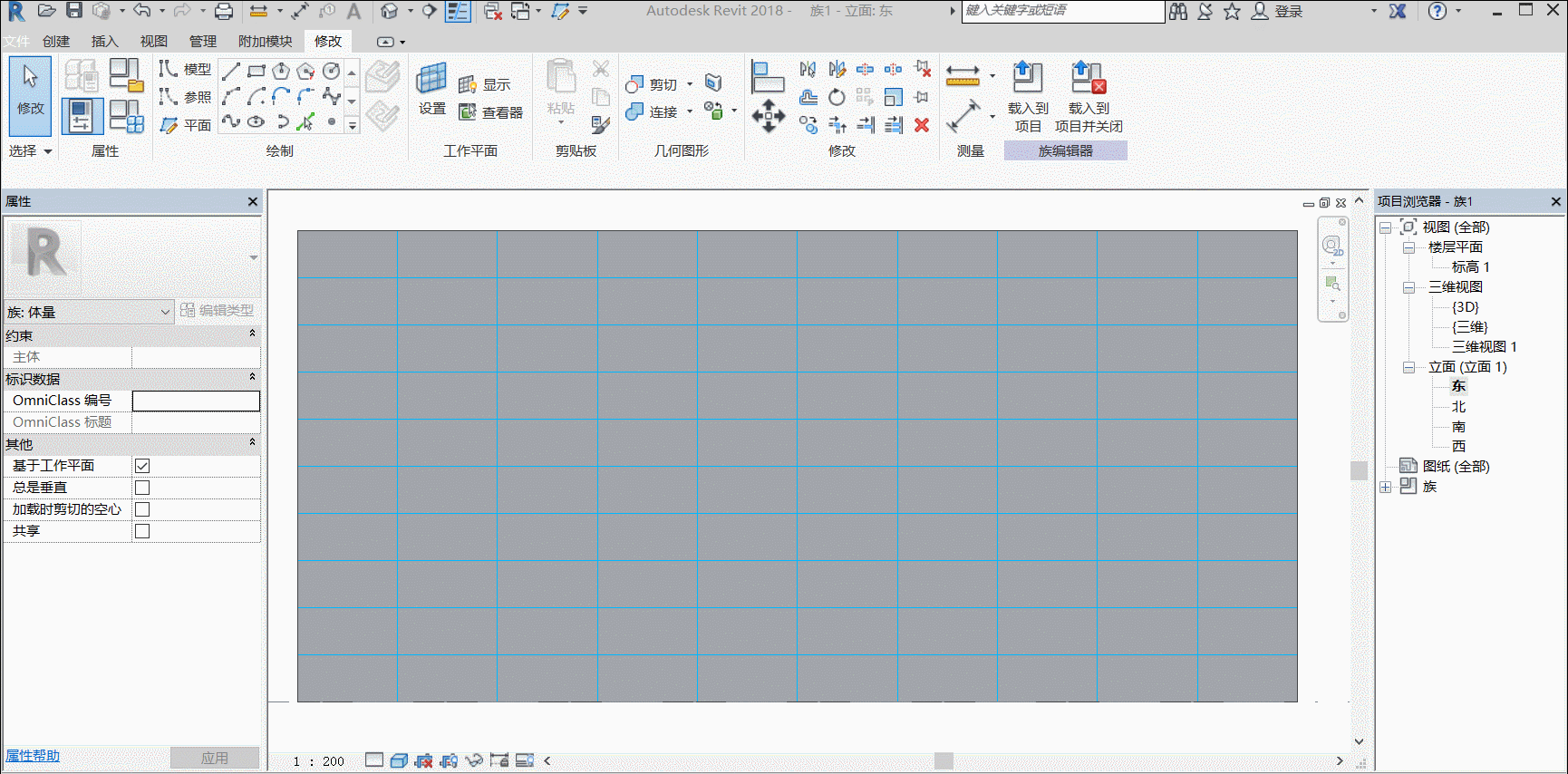The image size is (1568, 774).
Task: Click the keyword search box
Action: [x=1062, y=11]
